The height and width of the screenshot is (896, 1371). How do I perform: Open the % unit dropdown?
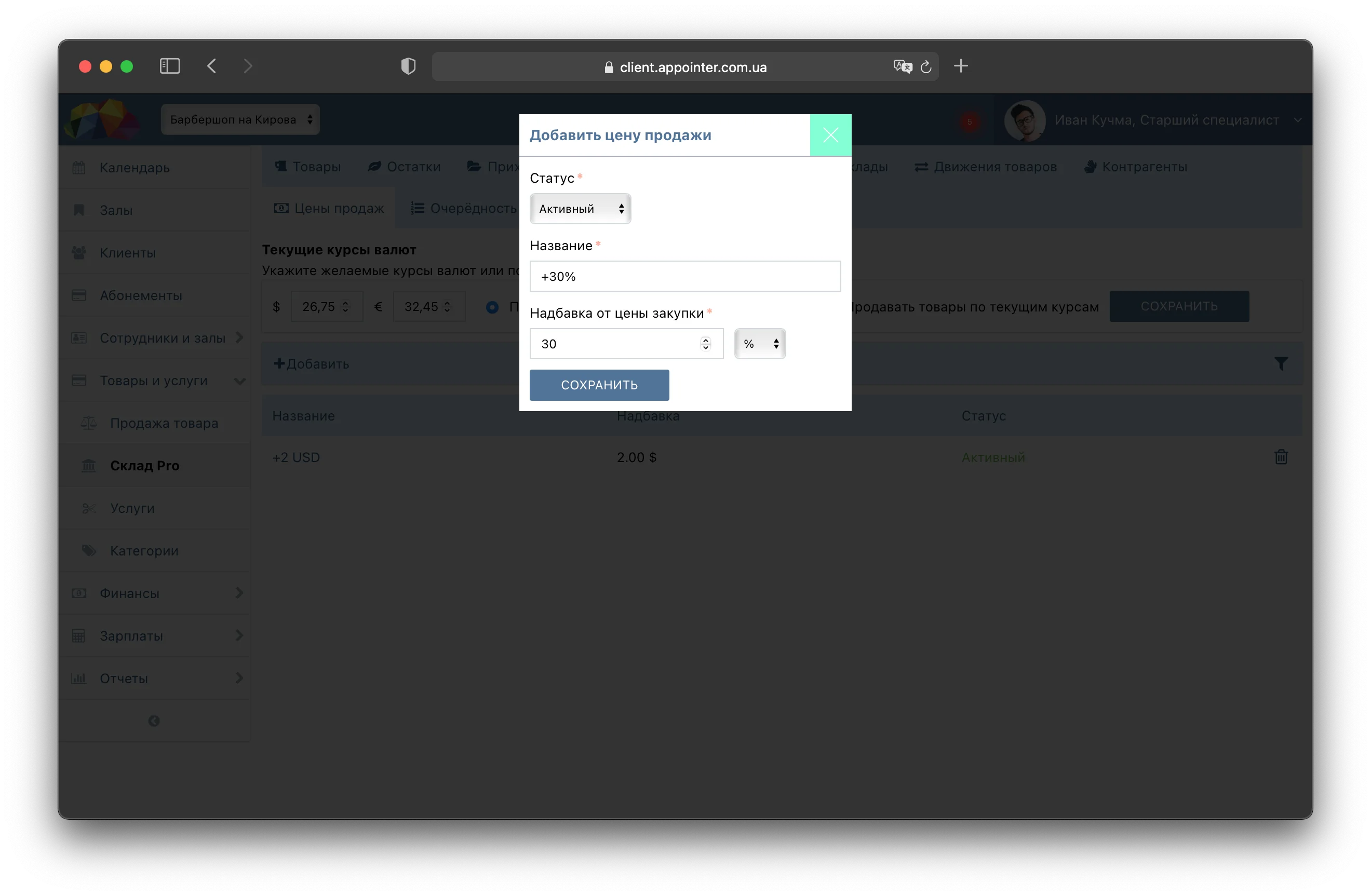pos(760,344)
